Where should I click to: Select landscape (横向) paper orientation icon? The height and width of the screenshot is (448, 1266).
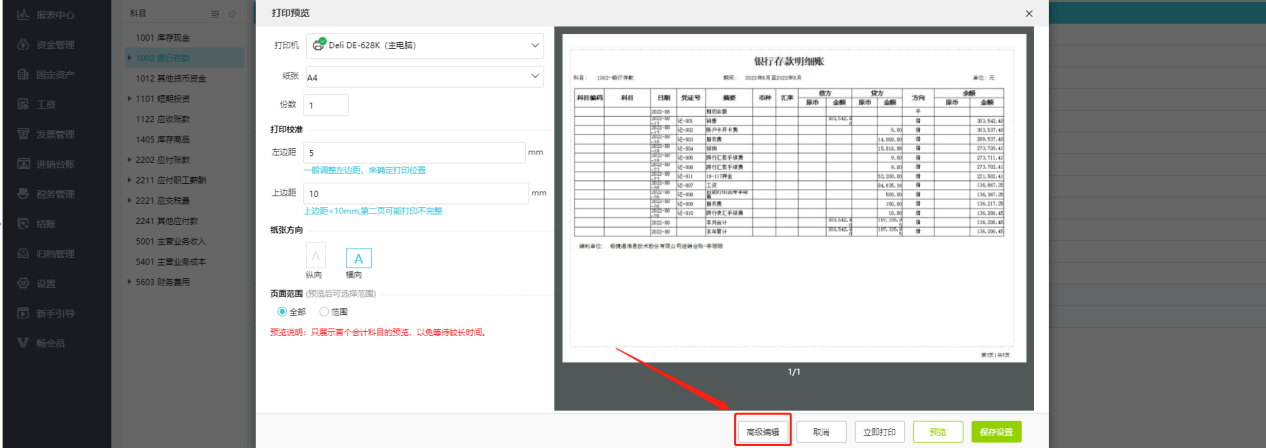tap(359, 258)
